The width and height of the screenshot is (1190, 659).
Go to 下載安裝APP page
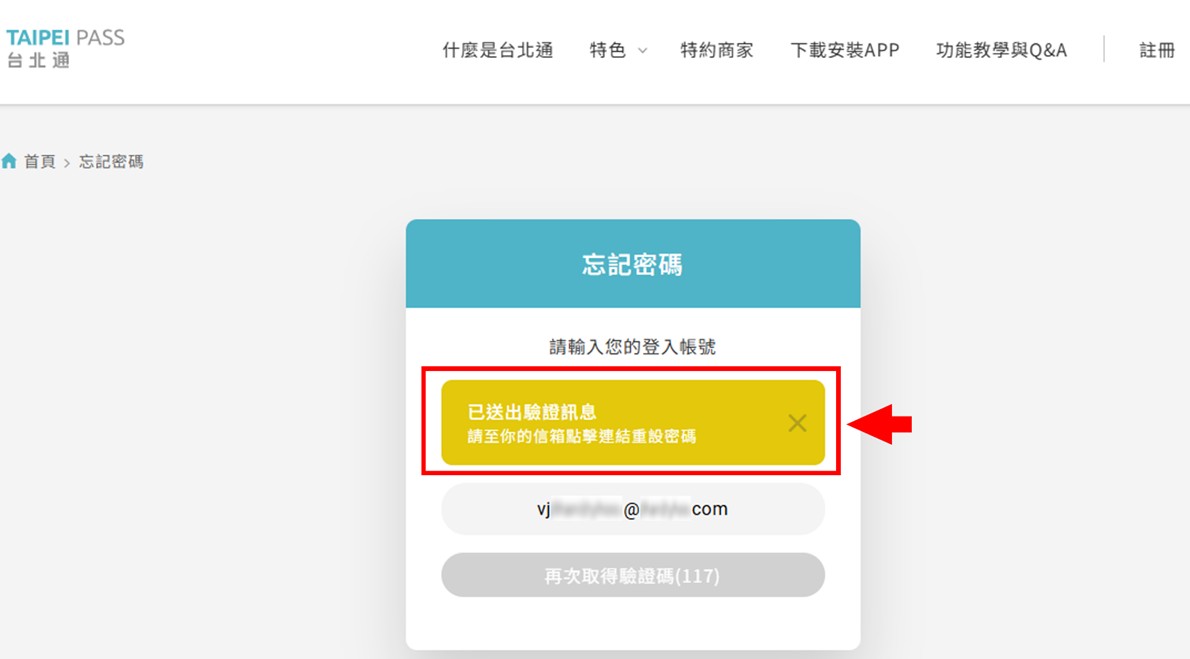click(845, 50)
